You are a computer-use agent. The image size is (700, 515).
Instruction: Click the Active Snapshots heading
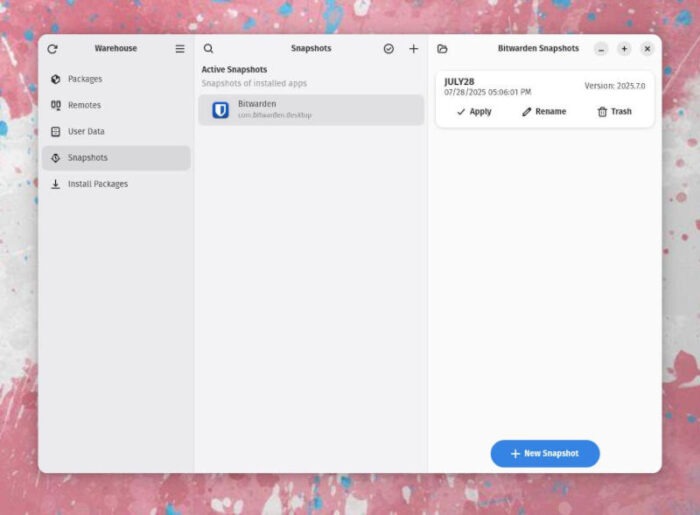(x=234, y=70)
